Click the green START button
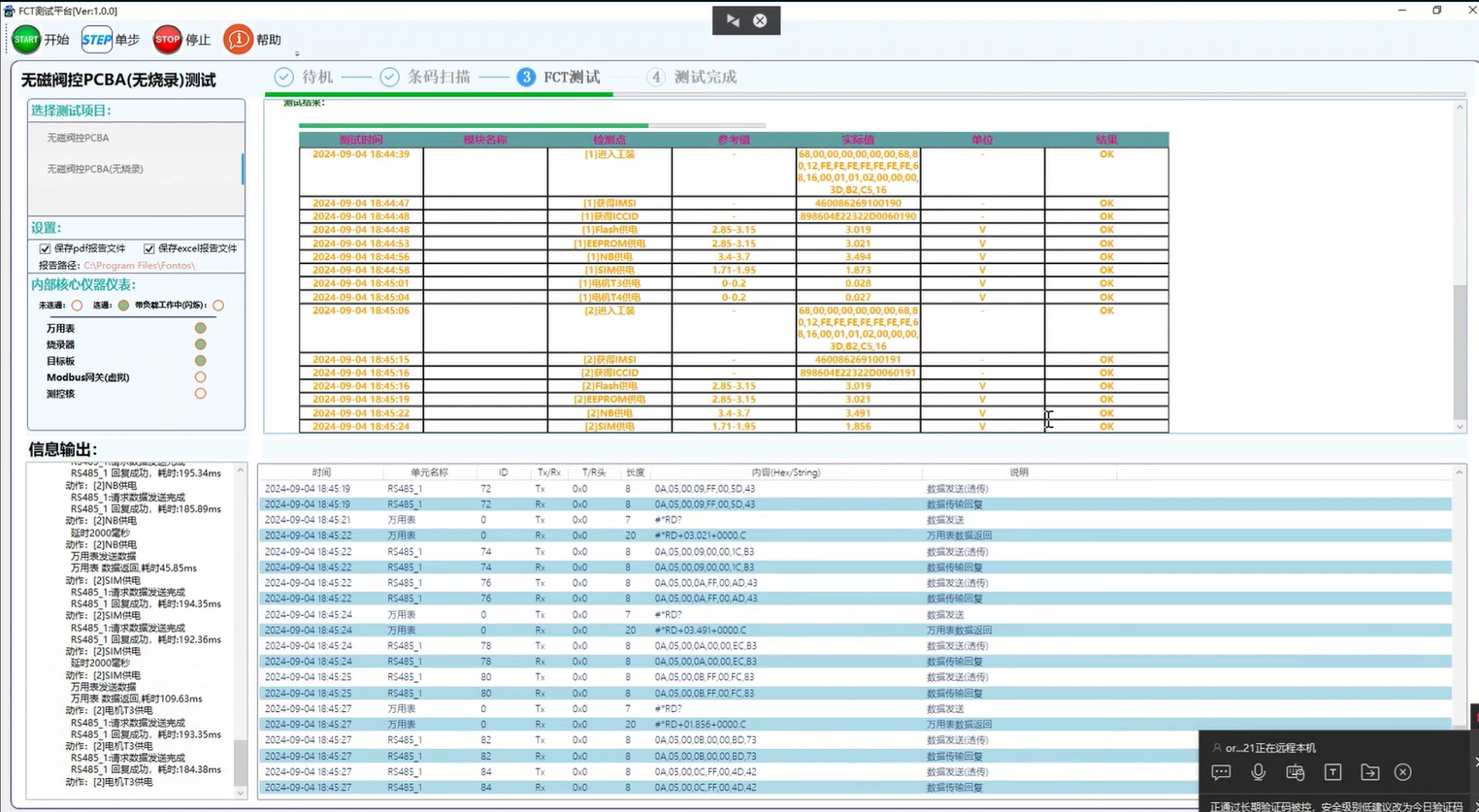 (x=26, y=40)
